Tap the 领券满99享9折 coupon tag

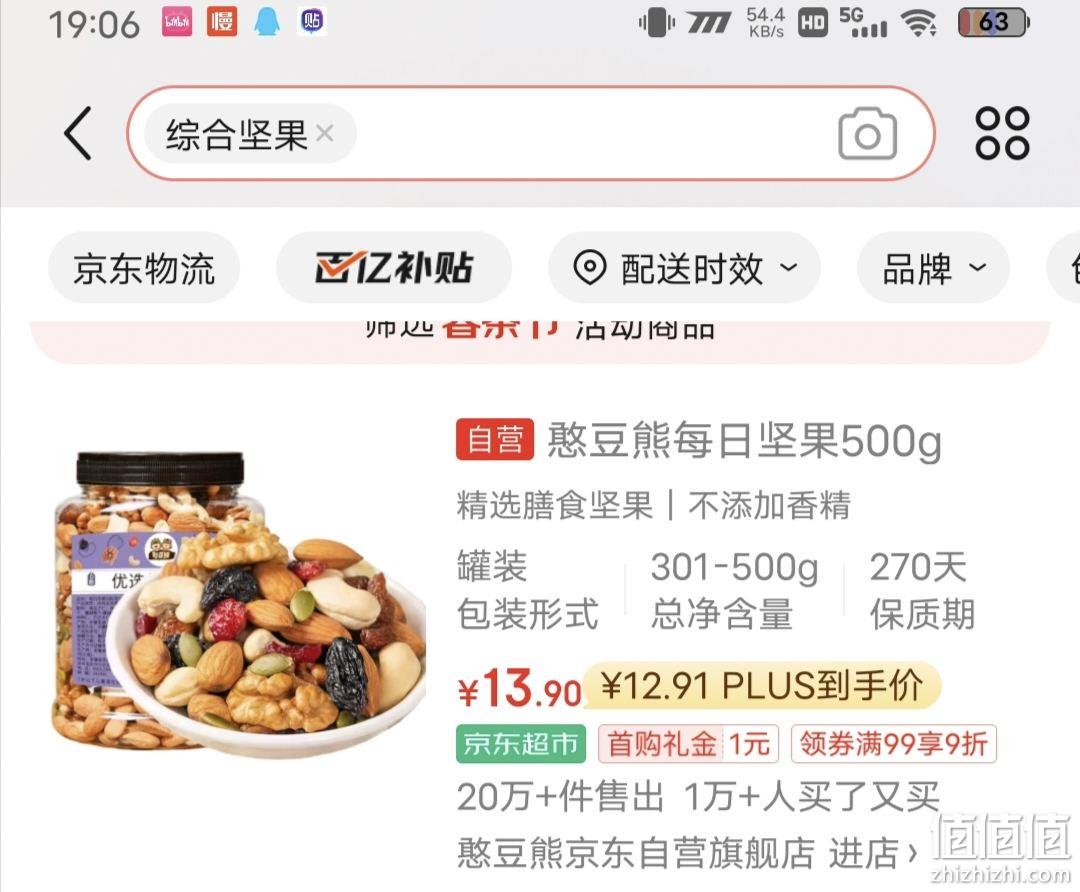[x=894, y=744]
